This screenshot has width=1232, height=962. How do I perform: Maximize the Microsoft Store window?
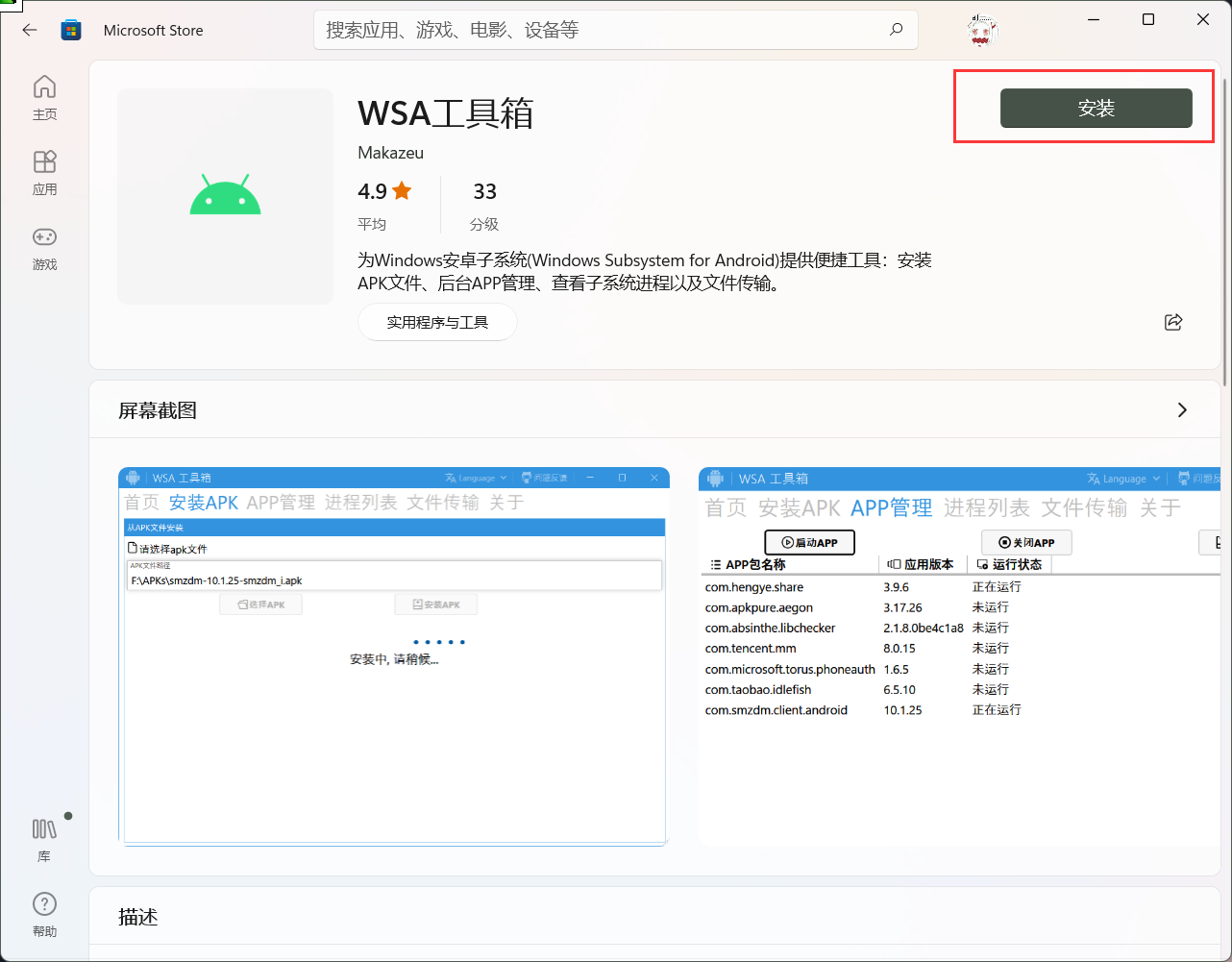tap(1148, 19)
